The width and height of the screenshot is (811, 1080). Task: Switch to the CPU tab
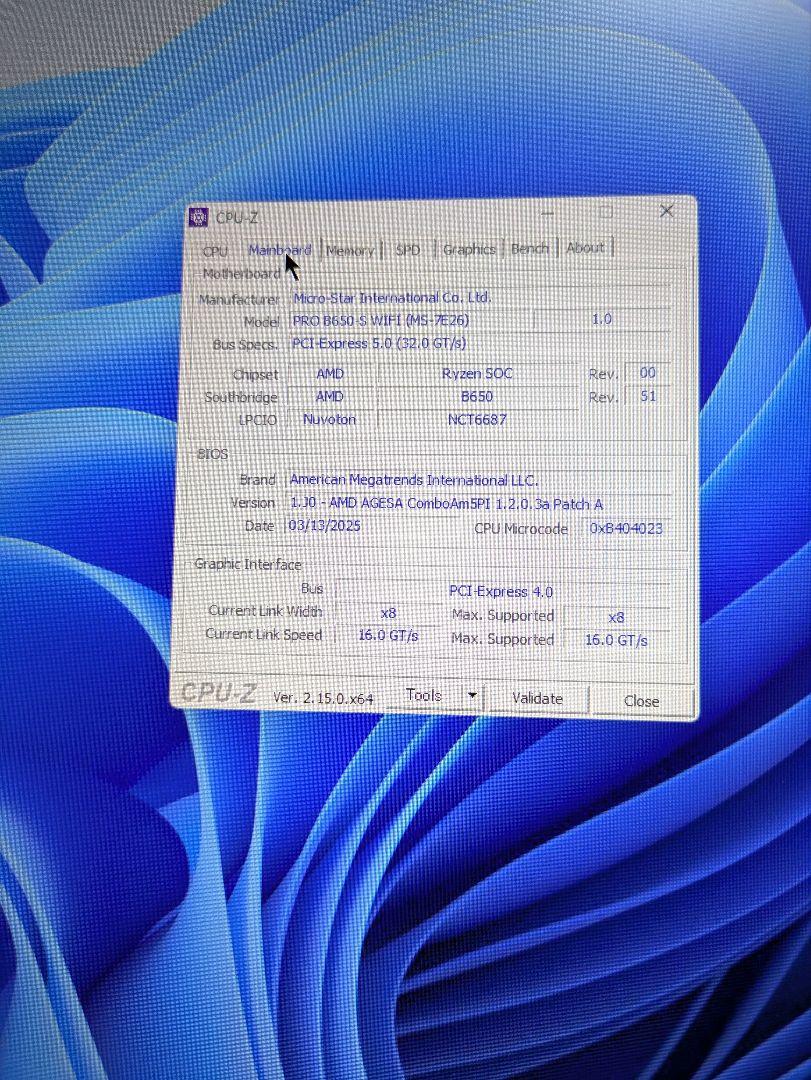click(x=215, y=251)
